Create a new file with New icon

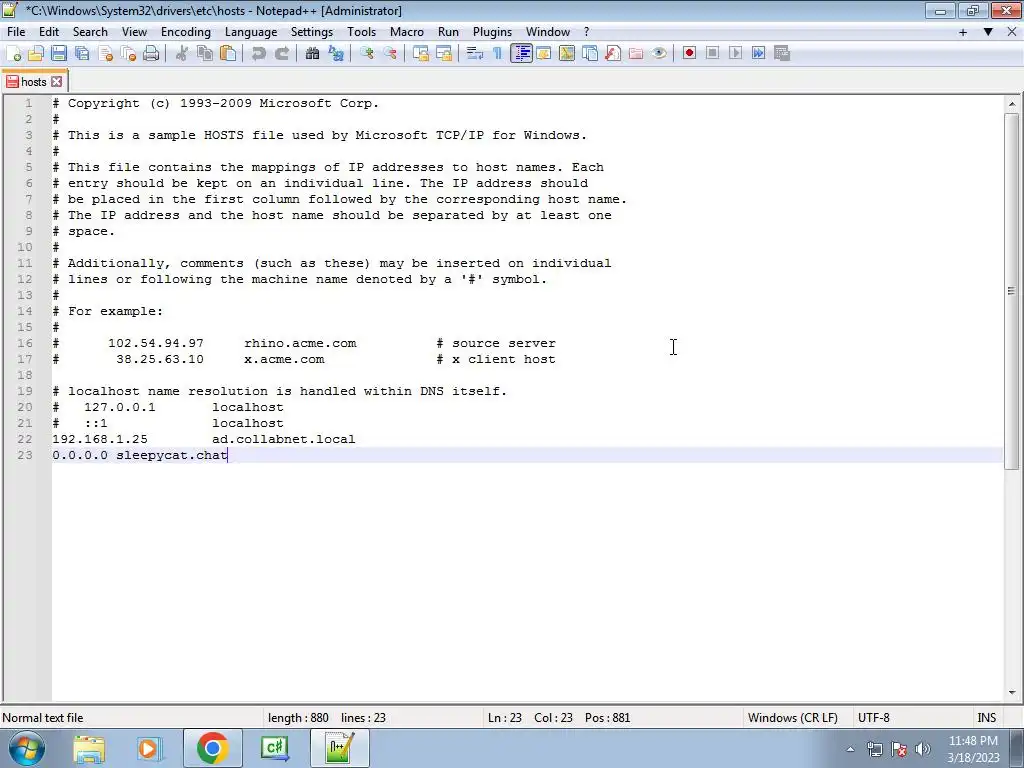13,54
